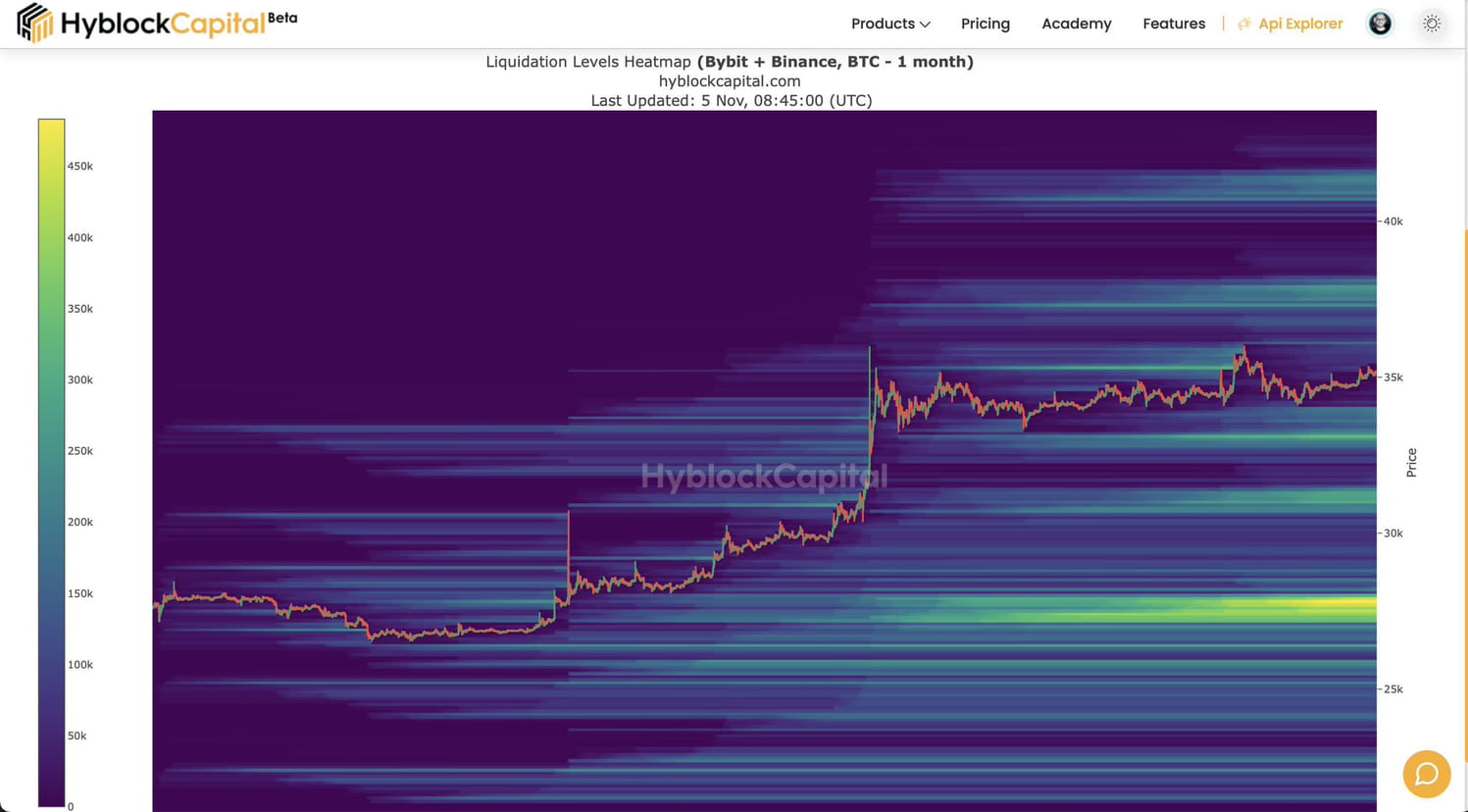Click the HyblockCapital logo icon

tap(33, 23)
